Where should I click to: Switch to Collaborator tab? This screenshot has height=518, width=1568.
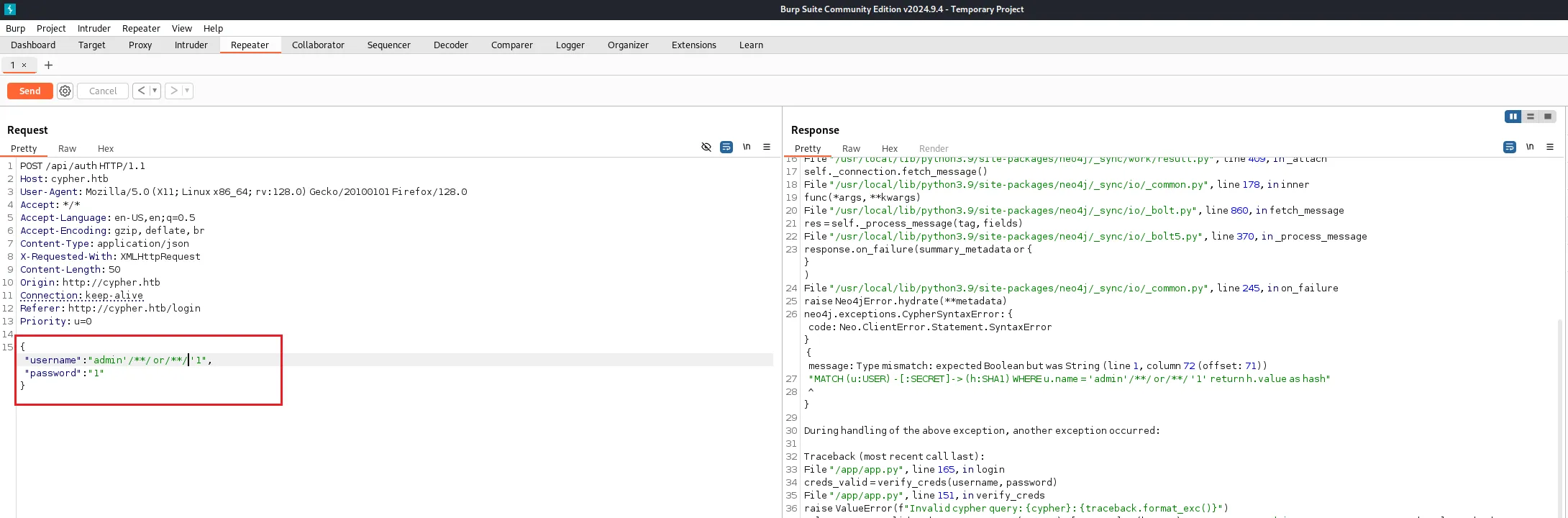coord(318,45)
